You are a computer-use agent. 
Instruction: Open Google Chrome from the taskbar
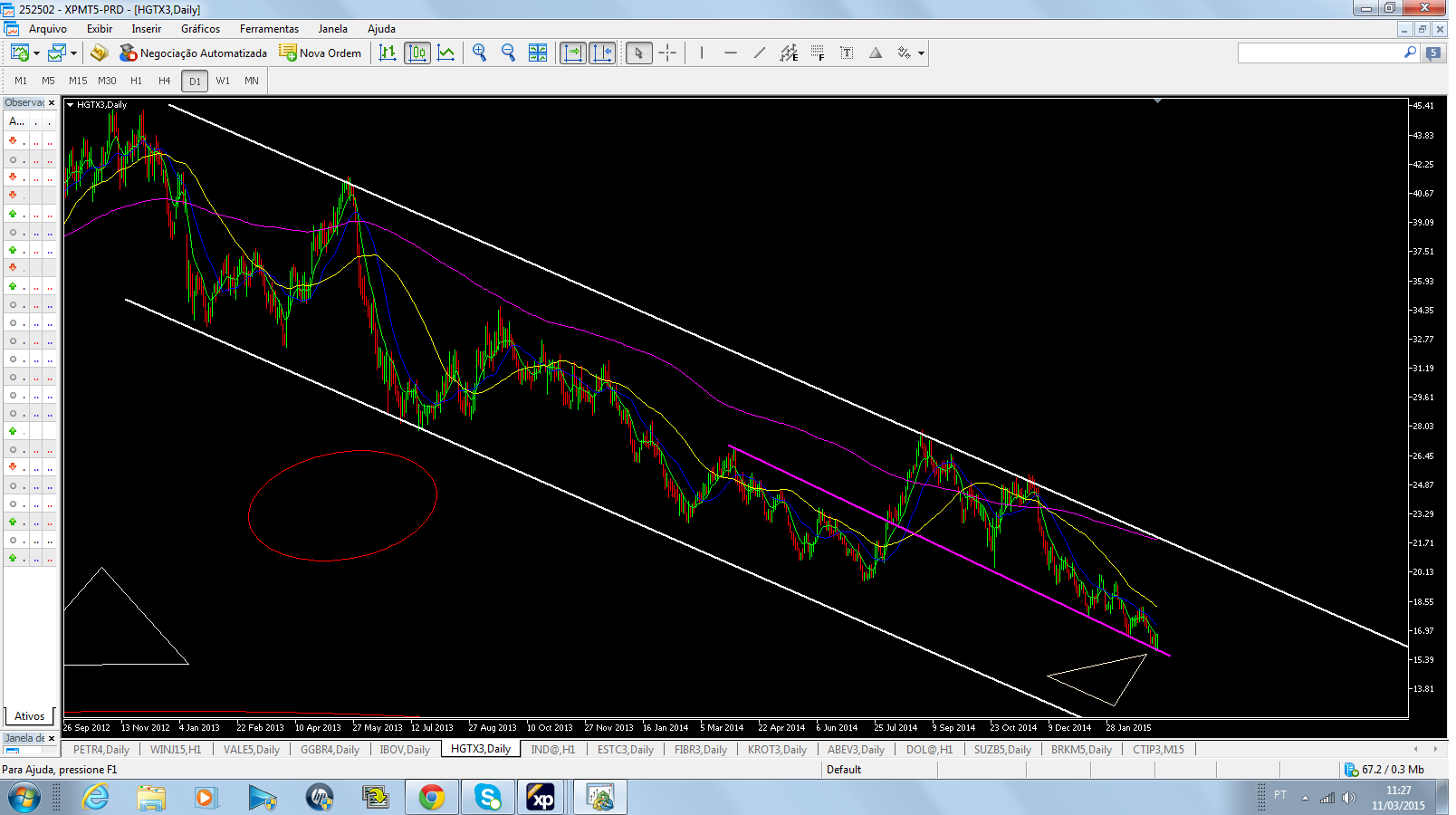(x=432, y=797)
